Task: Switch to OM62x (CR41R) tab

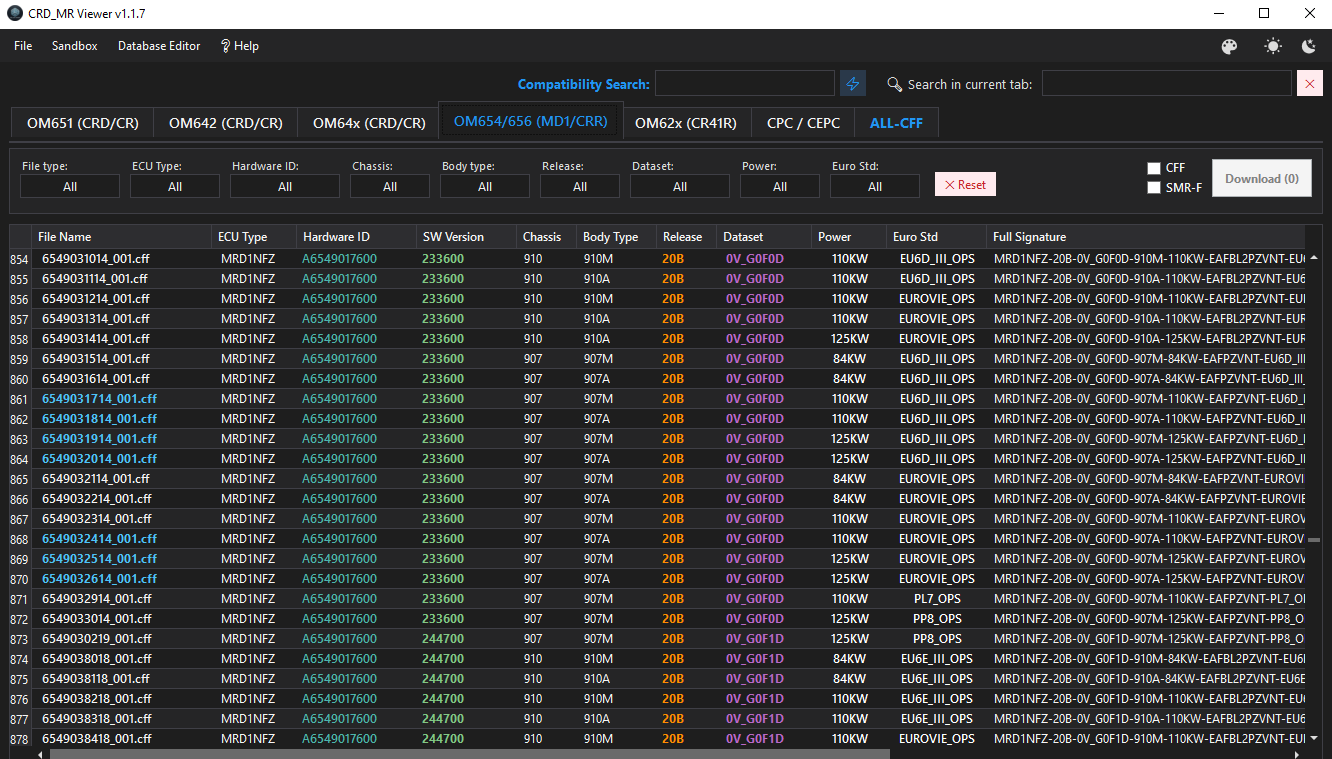Action: pos(686,123)
